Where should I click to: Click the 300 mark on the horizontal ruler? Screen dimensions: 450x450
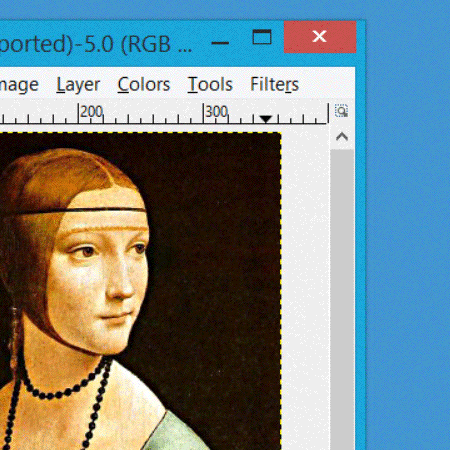(x=216, y=112)
